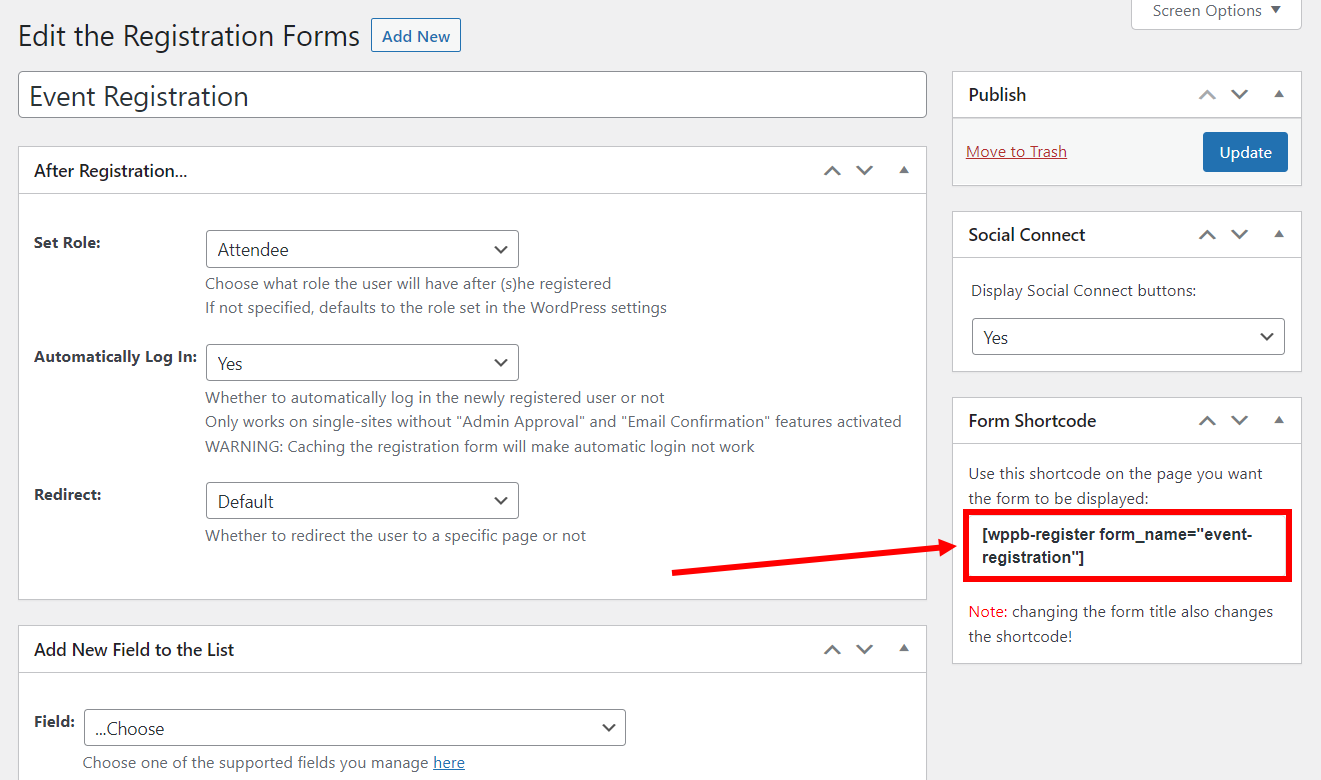Move Social Connect panel down

(1240, 235)
